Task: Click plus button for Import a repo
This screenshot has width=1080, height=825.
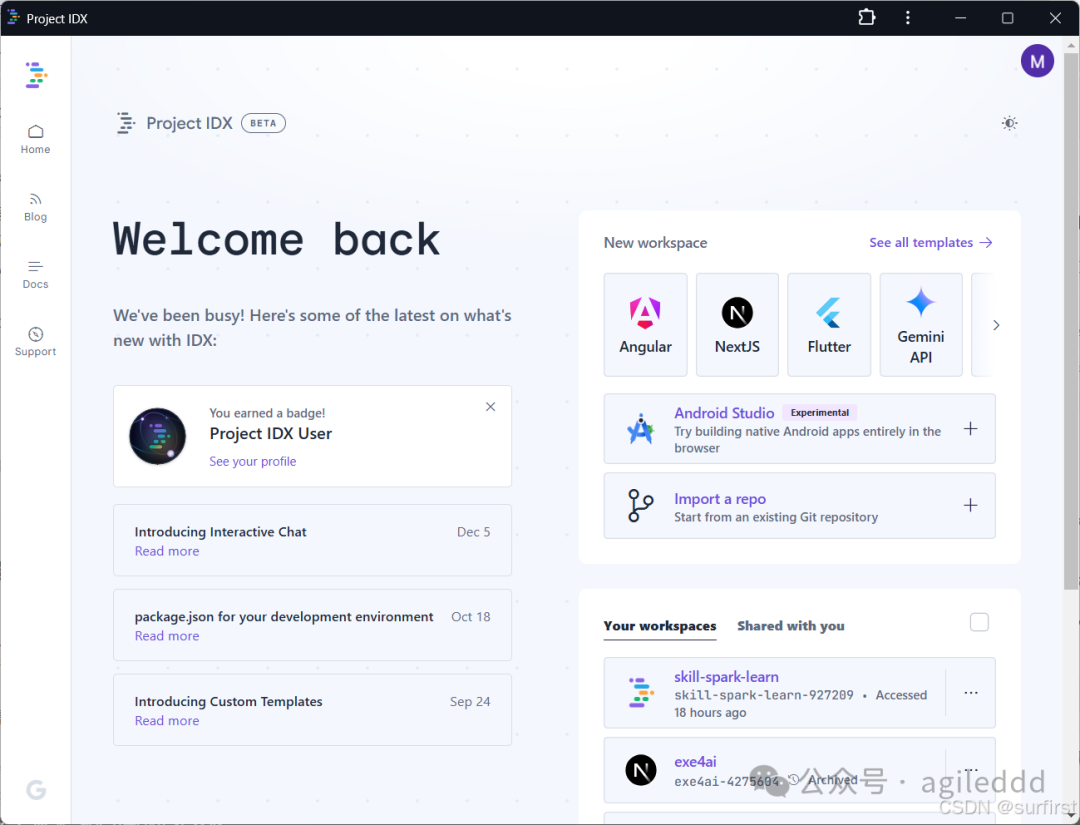Action: (x=970, y=505)
